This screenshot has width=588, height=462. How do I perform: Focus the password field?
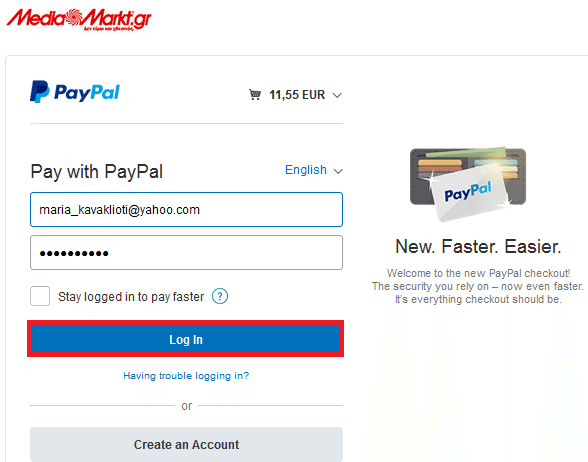pyautogui.click(x=186, y=252)
